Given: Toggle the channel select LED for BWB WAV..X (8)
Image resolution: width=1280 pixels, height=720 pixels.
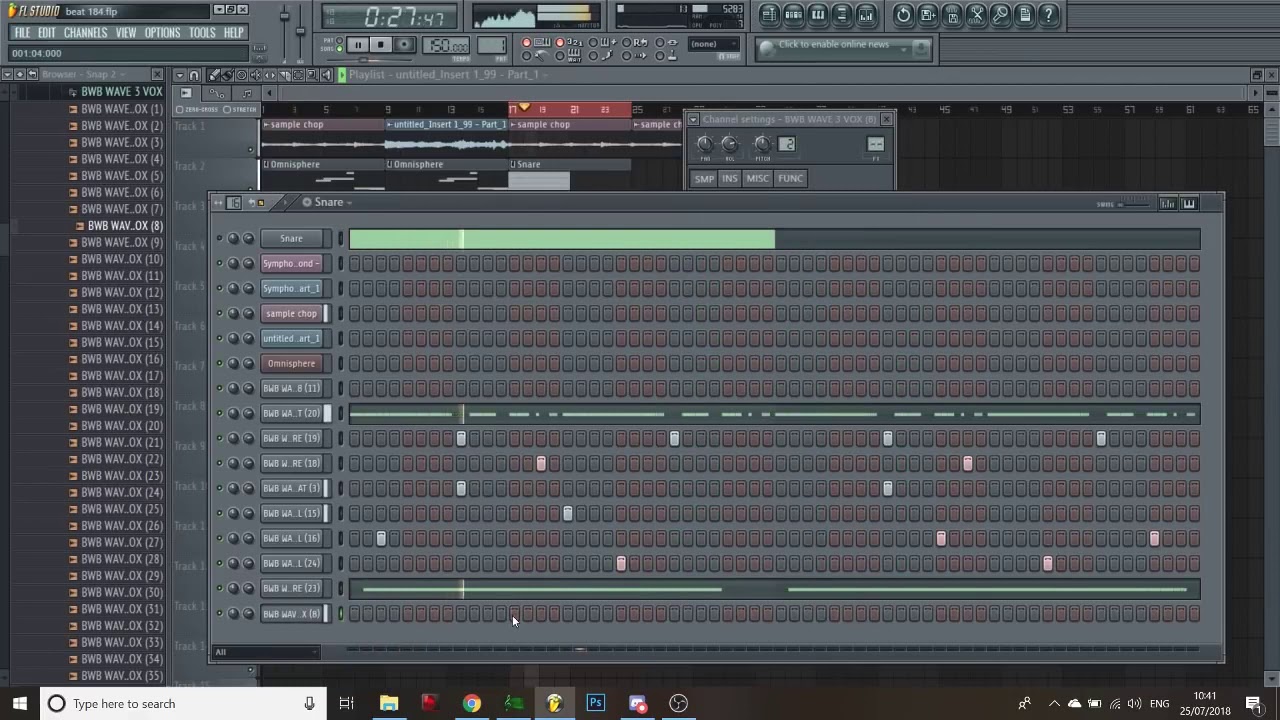Looking at the screenshot, I should (x=341, y=613).
